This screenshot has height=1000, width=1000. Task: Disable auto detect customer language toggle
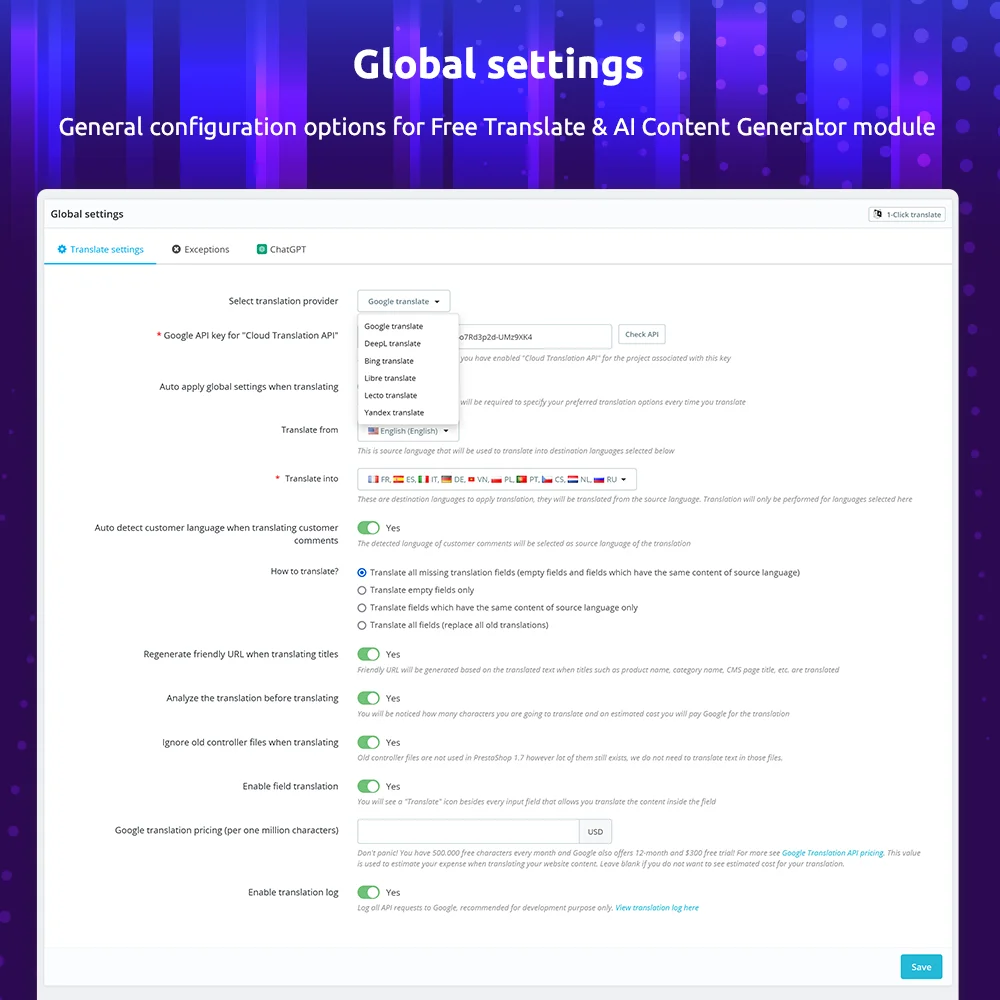pyautogui.click(x=370, y=527)
